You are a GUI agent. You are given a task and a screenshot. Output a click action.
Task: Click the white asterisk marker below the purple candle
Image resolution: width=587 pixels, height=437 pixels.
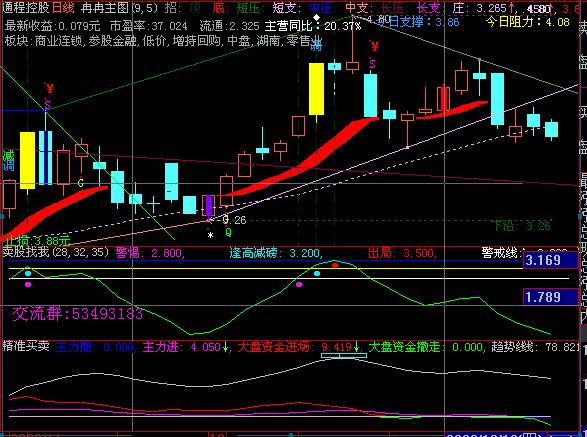(210, 235)
